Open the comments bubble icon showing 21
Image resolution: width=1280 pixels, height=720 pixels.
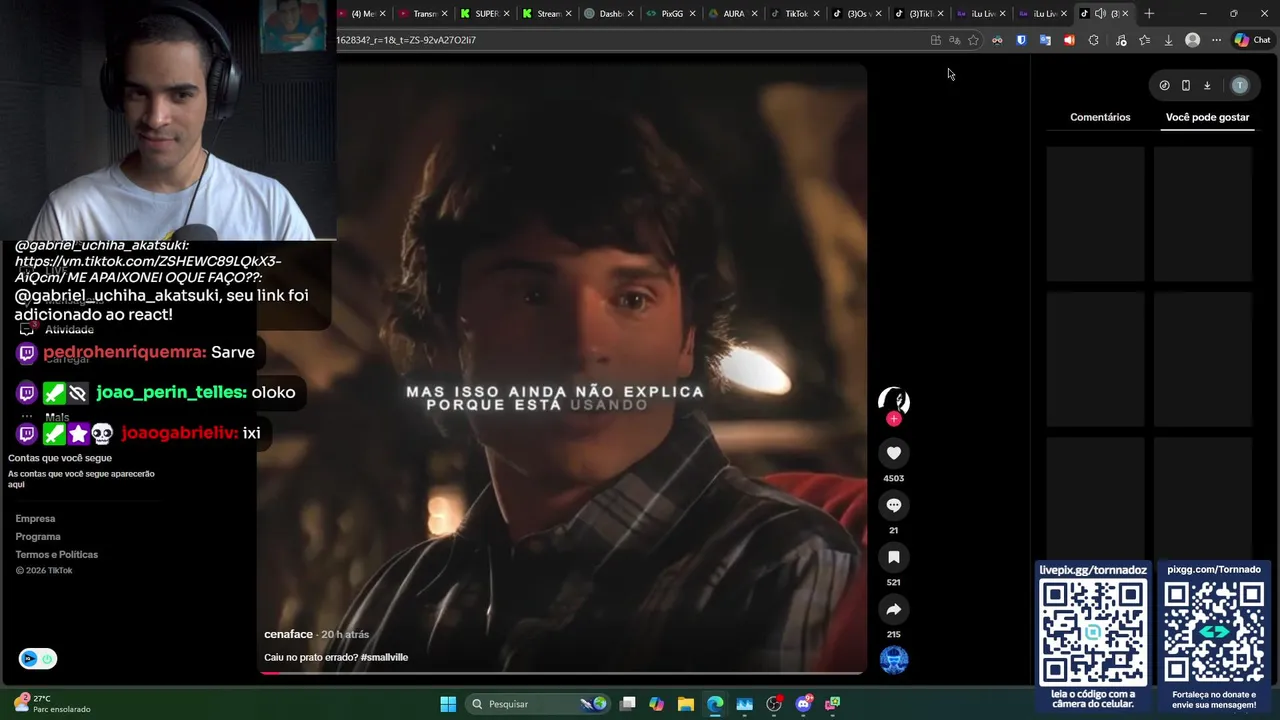[x=893, y=505]
